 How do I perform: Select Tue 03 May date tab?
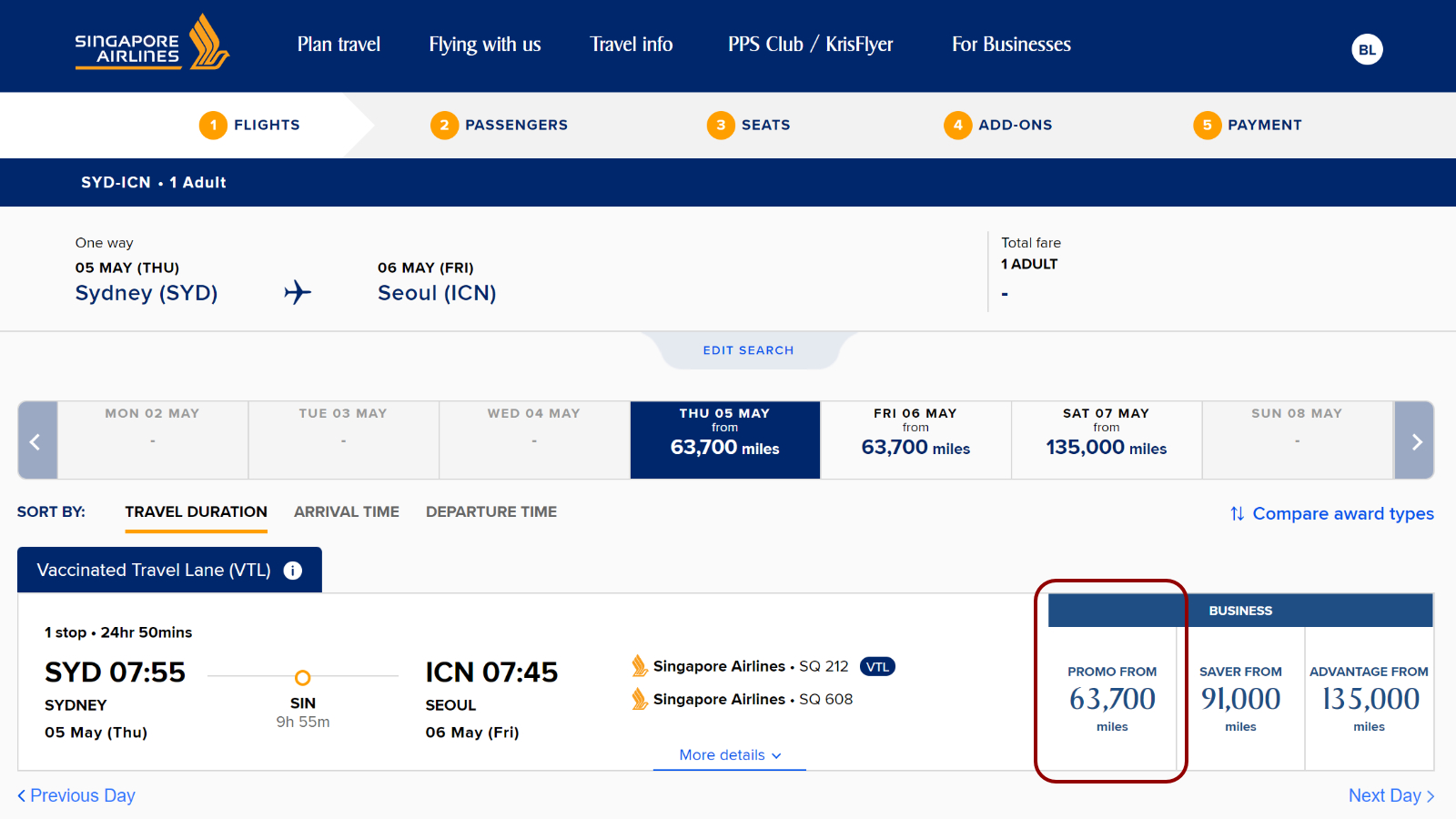[343, 440]
